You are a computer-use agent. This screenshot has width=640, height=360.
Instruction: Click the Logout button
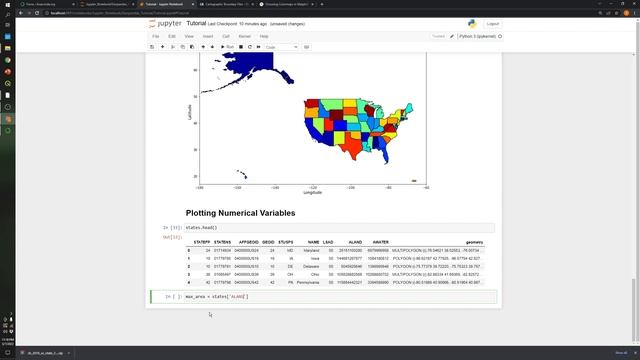(x=493, y=24)
